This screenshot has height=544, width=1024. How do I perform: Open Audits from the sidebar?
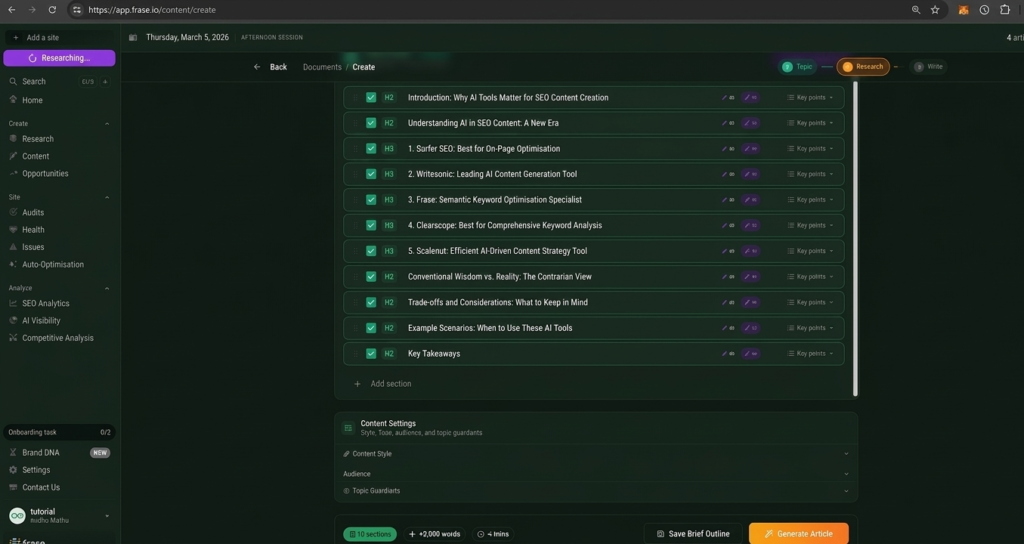coord(33,212)
